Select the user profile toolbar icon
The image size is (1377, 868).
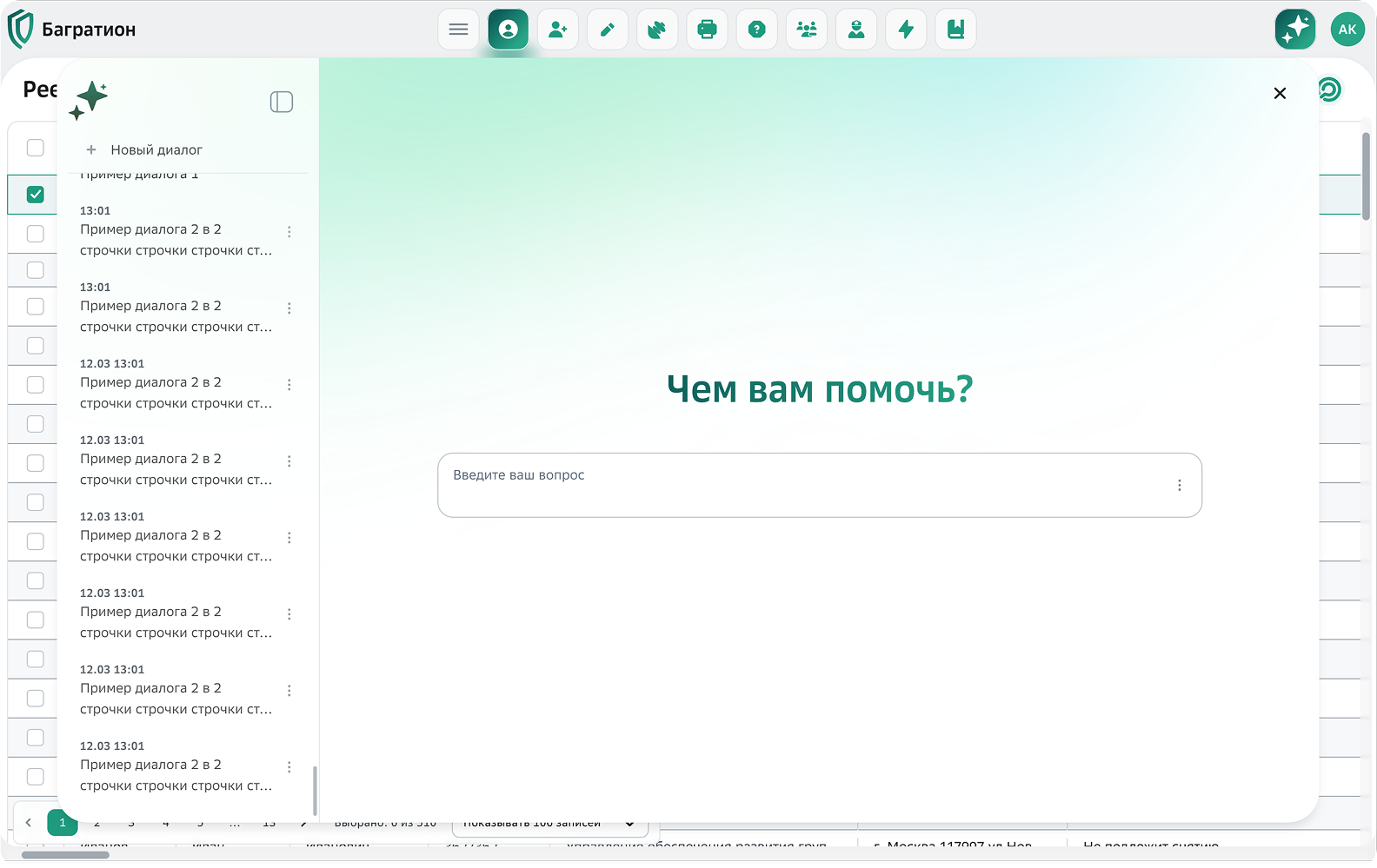point(509,30)
